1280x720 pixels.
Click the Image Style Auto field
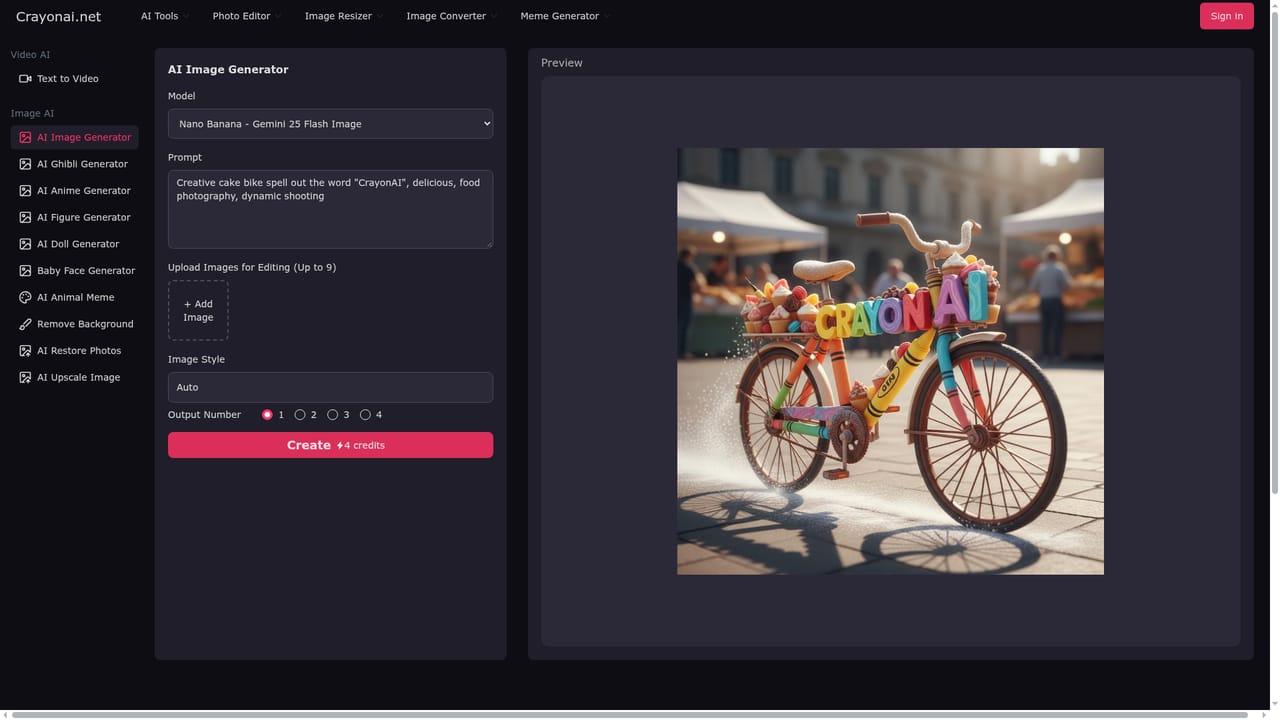point(330,387)
